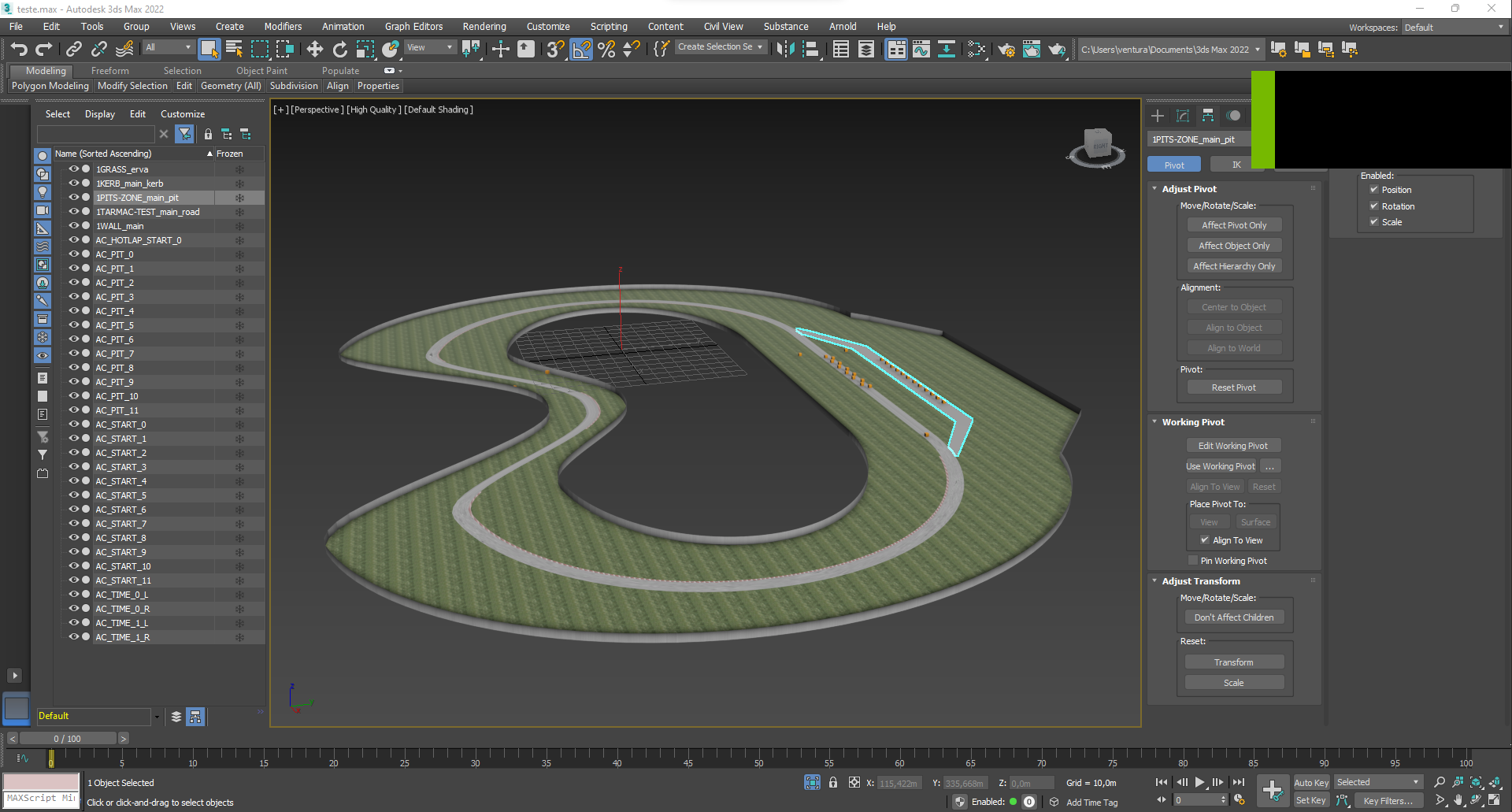Click the viewport ViewCube
The image size is (1512, 812).
coord(1097,146)
